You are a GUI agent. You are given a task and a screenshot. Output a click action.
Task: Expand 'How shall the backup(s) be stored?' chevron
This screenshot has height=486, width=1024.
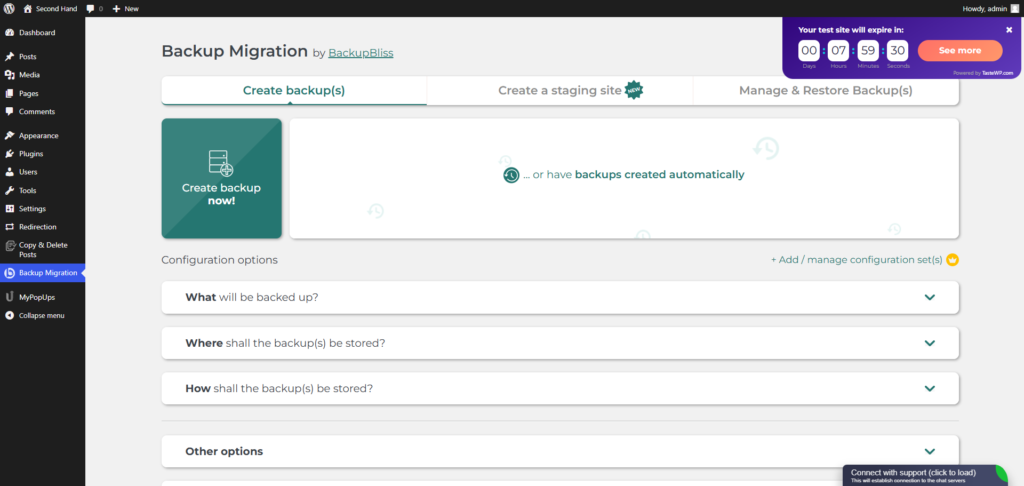click(930, 389)
